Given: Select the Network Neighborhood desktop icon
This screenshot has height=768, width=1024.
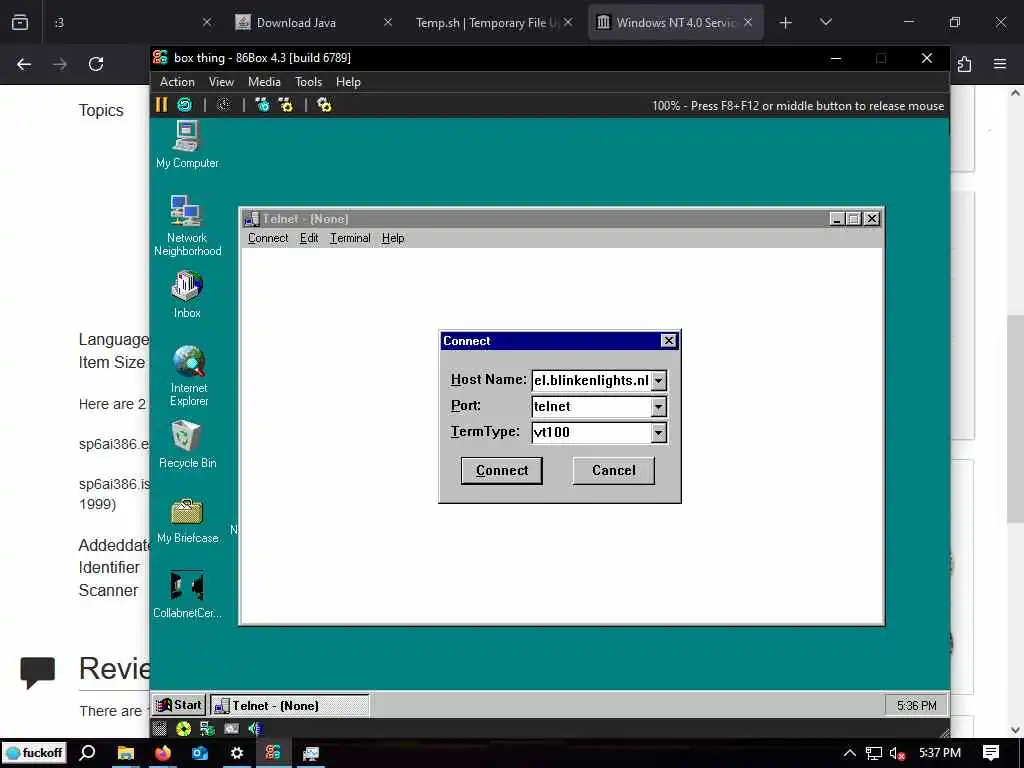Looking at the screenshot, I should [187, 225].
